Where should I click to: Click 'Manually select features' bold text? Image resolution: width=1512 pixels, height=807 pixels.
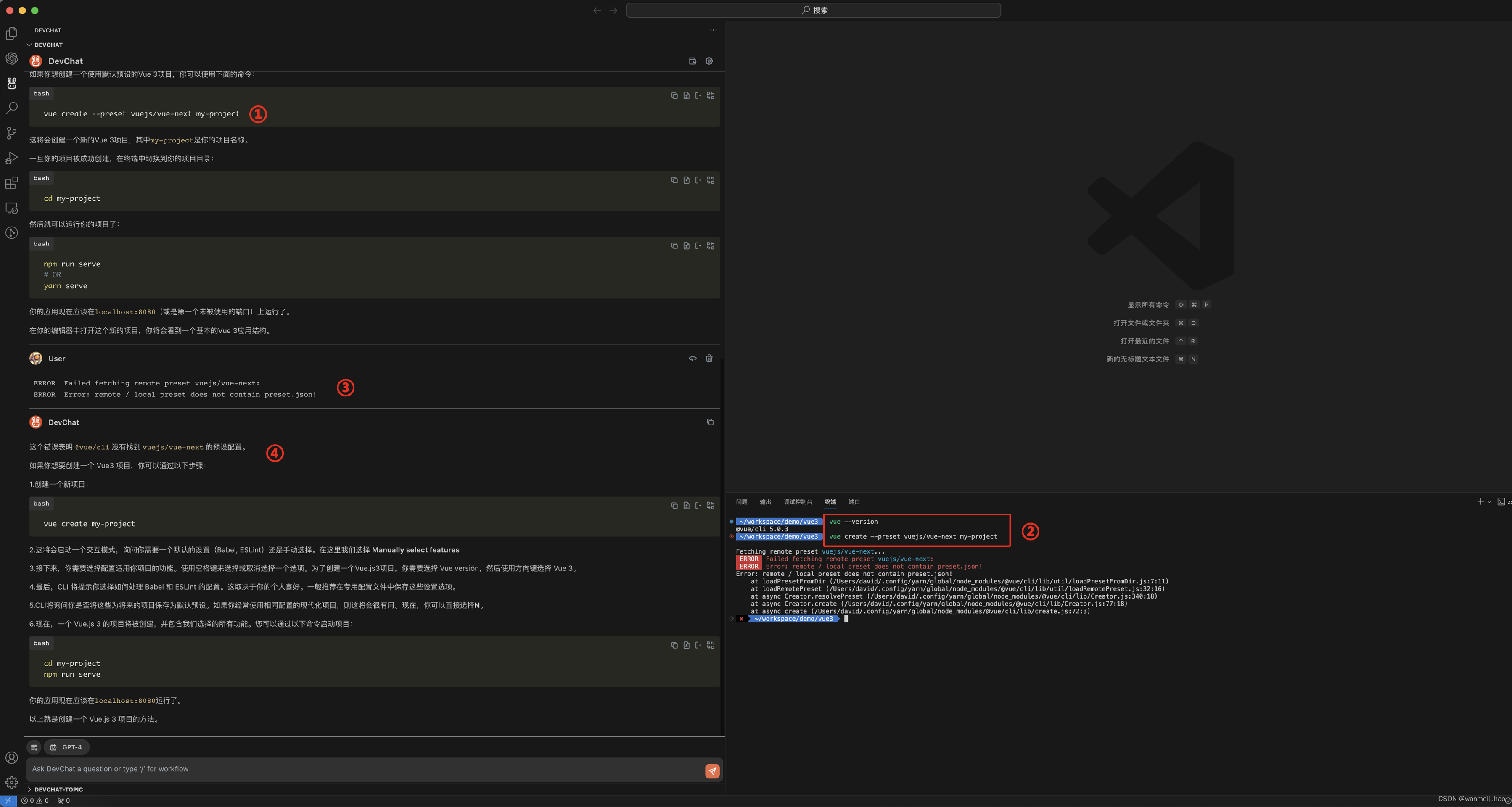(x=415, y=550)
